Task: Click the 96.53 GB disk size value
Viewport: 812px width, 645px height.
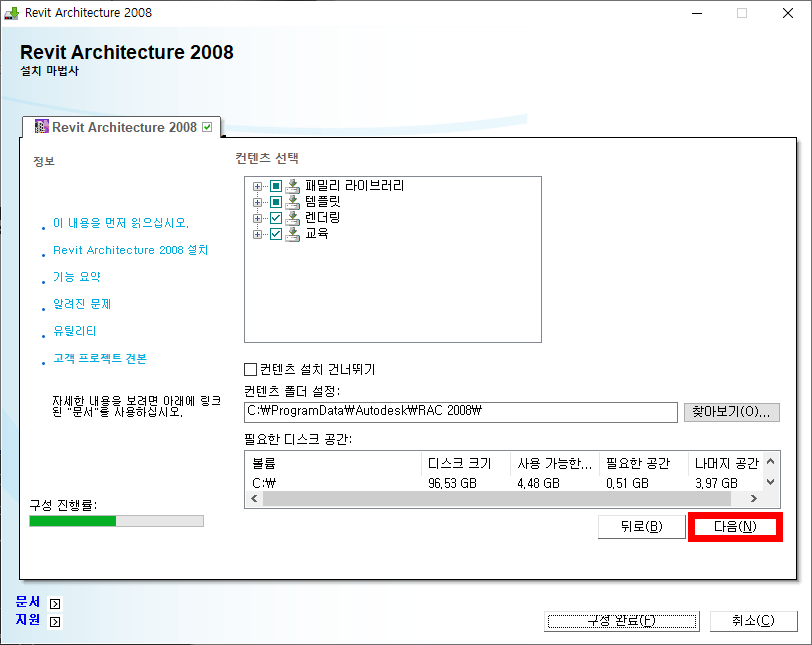Action: point(452,483)
